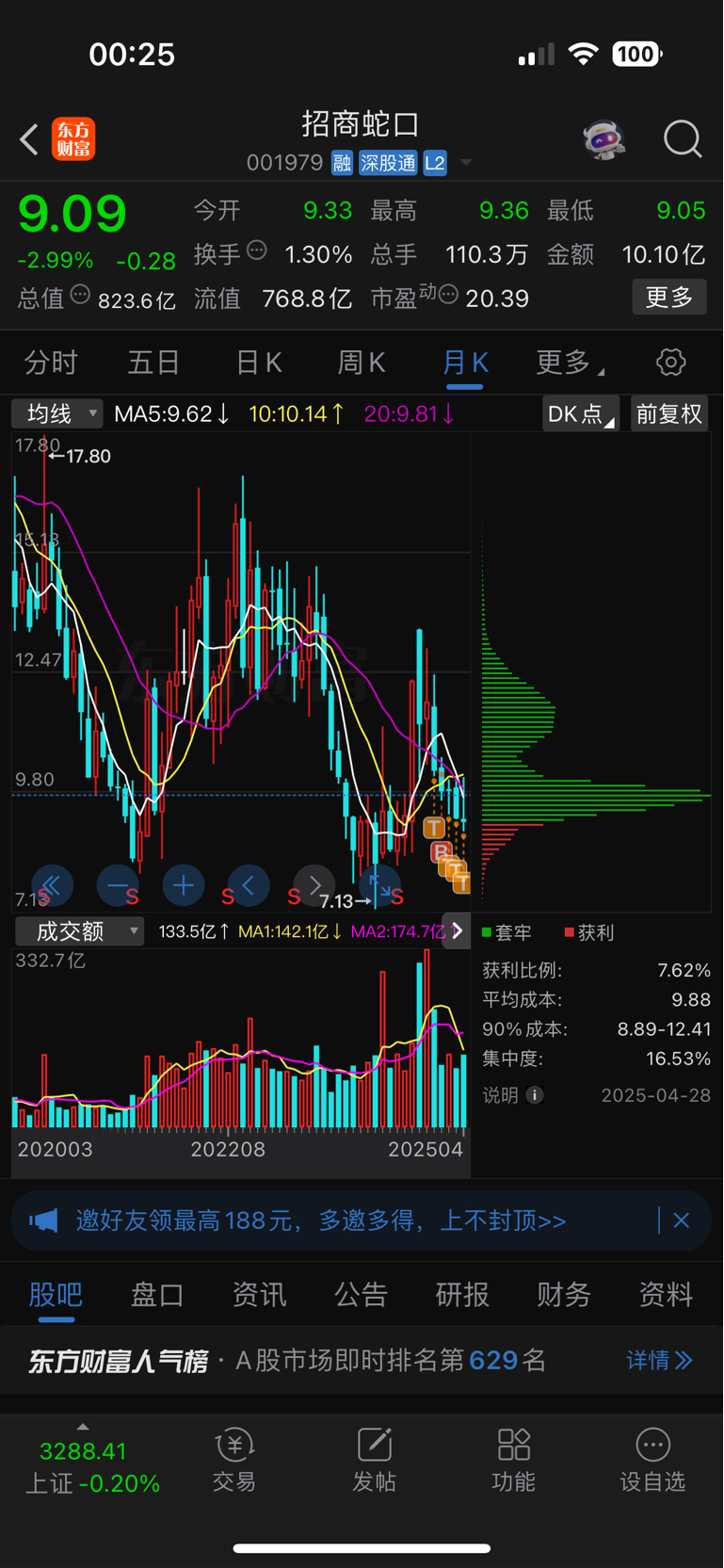Select the 股吧 tab
This screenshot has height=1568, width=724.
(x=56, y=1295)
